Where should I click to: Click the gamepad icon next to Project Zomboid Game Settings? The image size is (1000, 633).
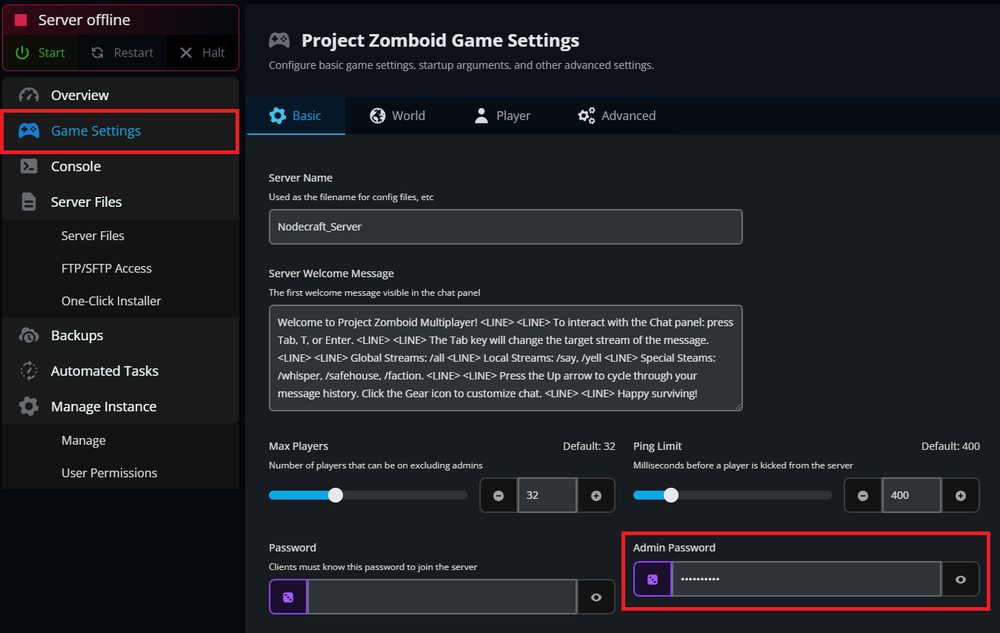(279, 40)
